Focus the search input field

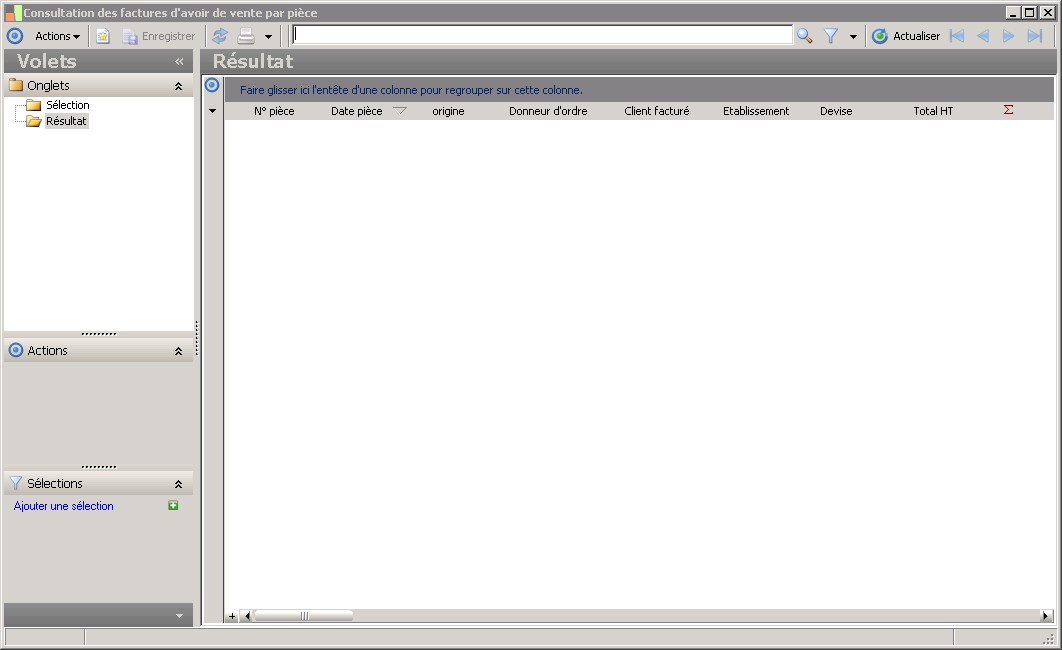tap(542, 35)
